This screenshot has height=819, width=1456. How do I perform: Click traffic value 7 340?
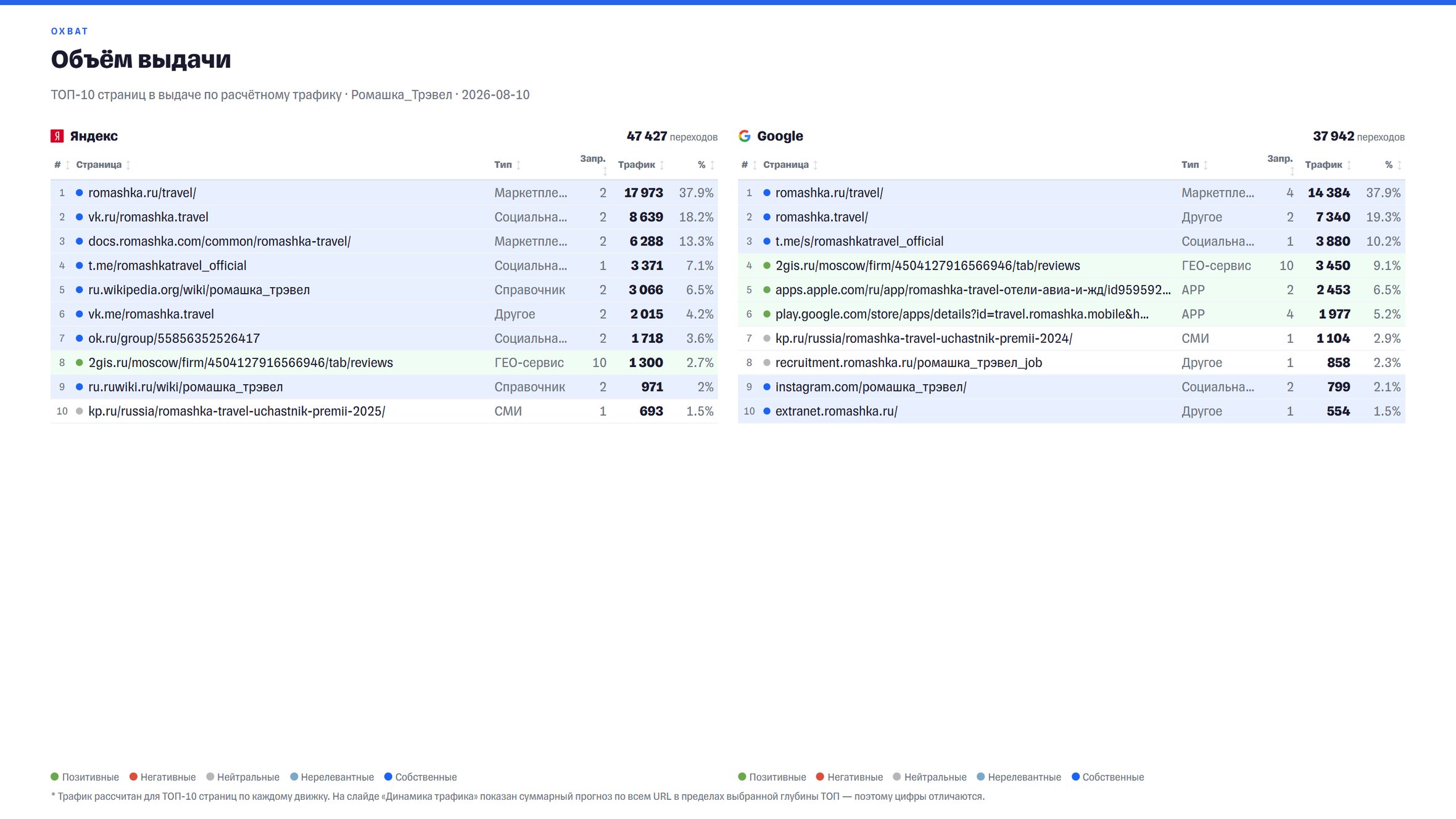point(1333,217)
